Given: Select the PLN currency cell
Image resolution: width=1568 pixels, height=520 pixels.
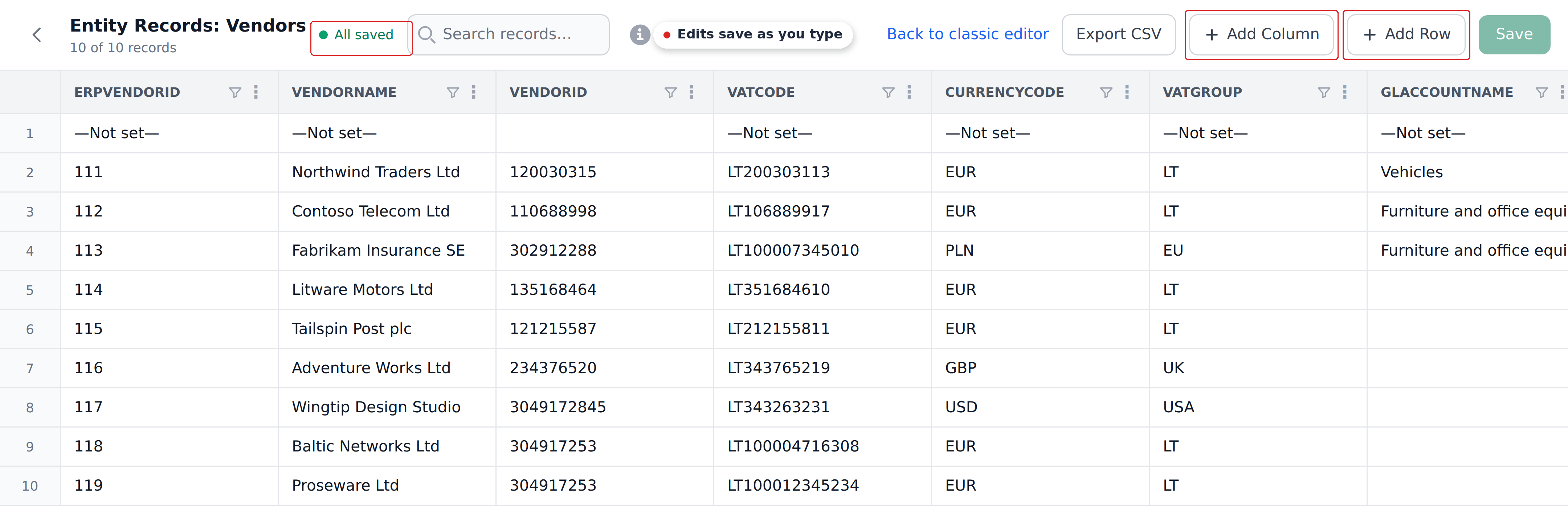Looking at the screenshot, I should click(1040, 251).
